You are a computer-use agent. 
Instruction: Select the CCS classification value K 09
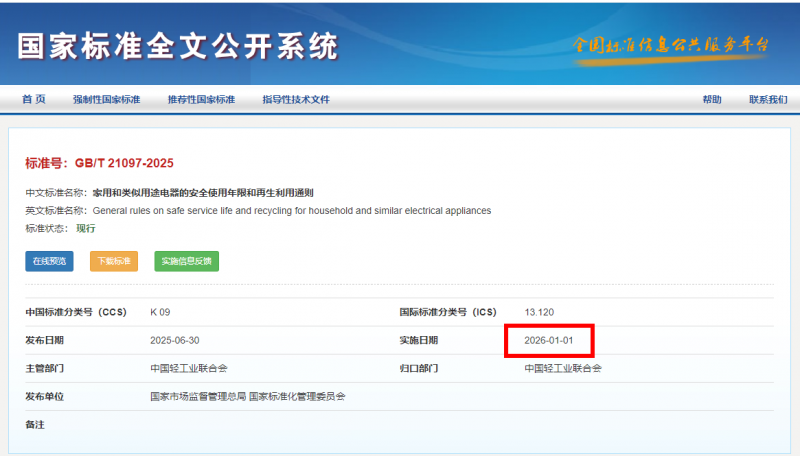point(161,312)
